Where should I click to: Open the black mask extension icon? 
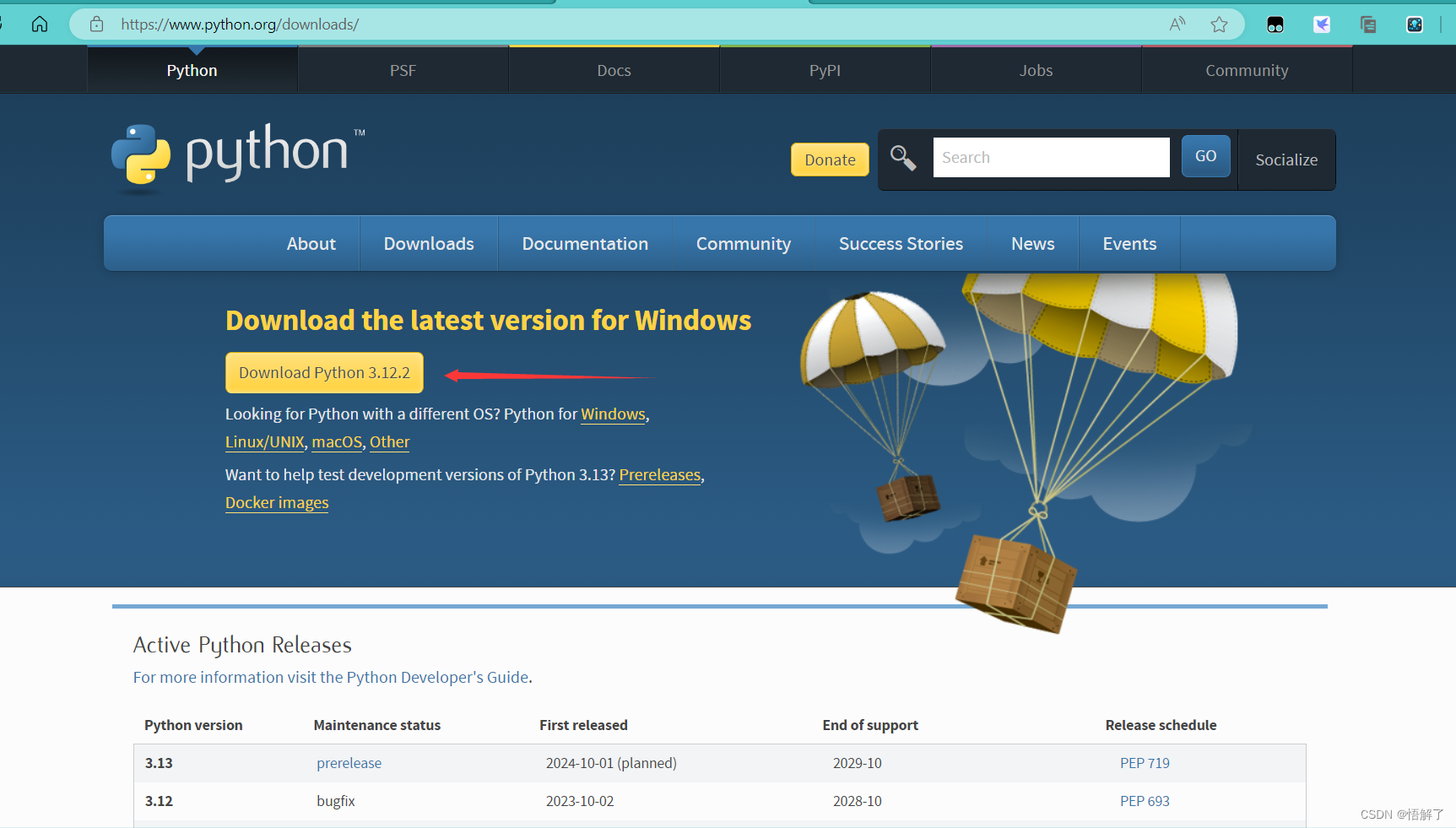click(1275, 24)
